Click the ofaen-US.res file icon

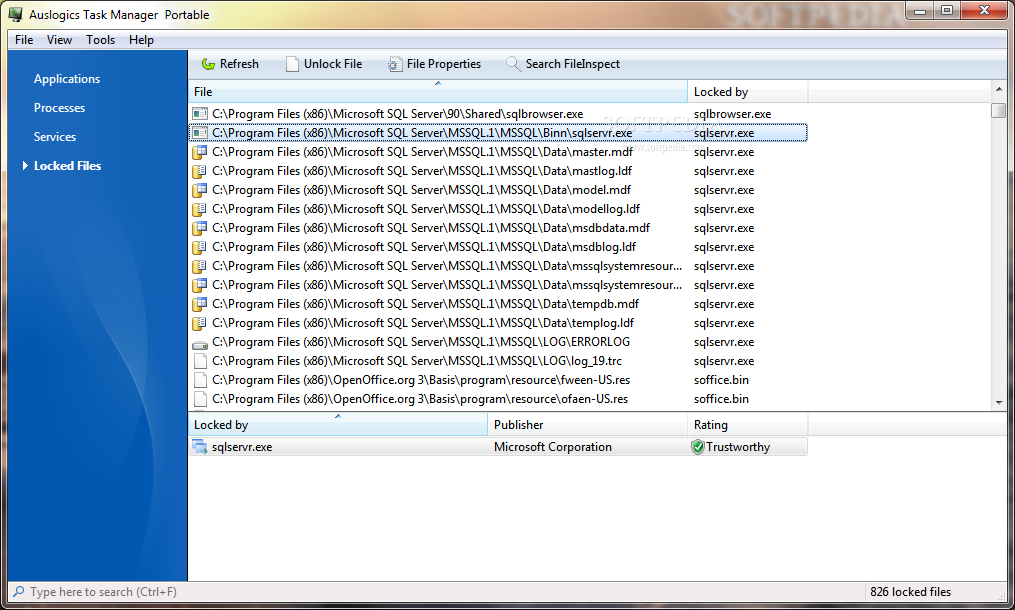click(x=200, y=399)
